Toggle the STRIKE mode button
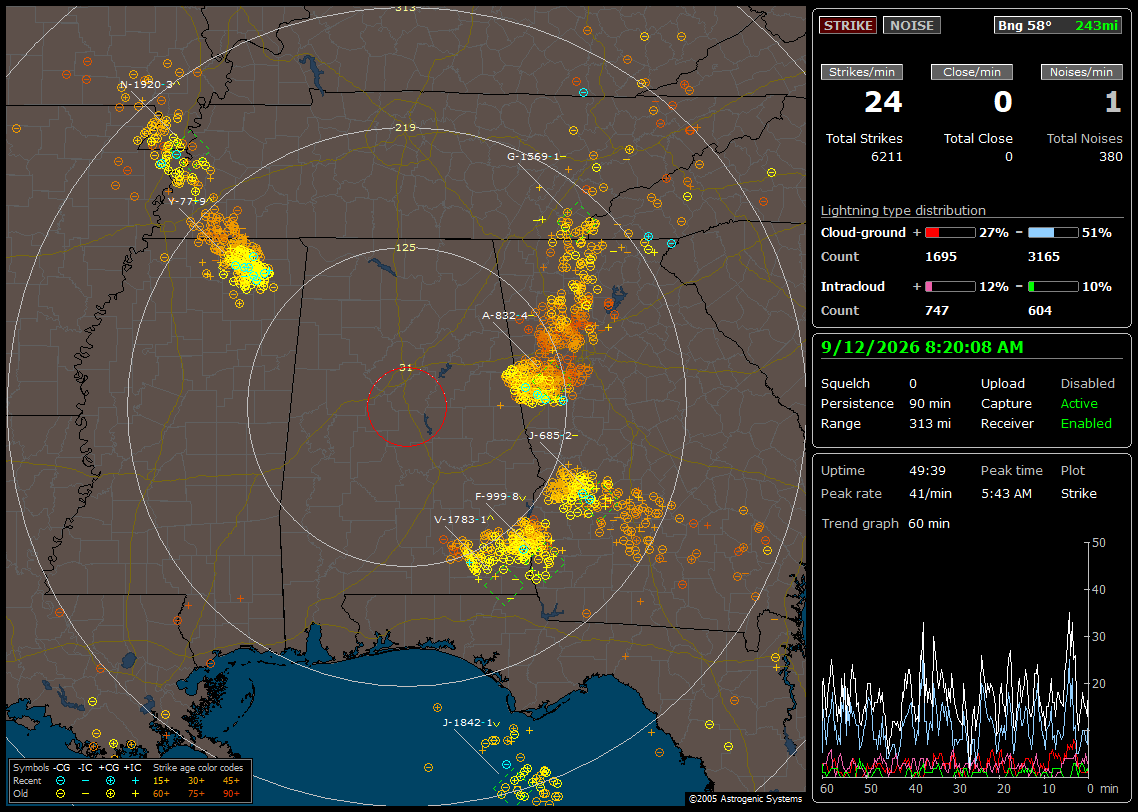The height and width of the screenshot is (812, 1138). (848, 25)
